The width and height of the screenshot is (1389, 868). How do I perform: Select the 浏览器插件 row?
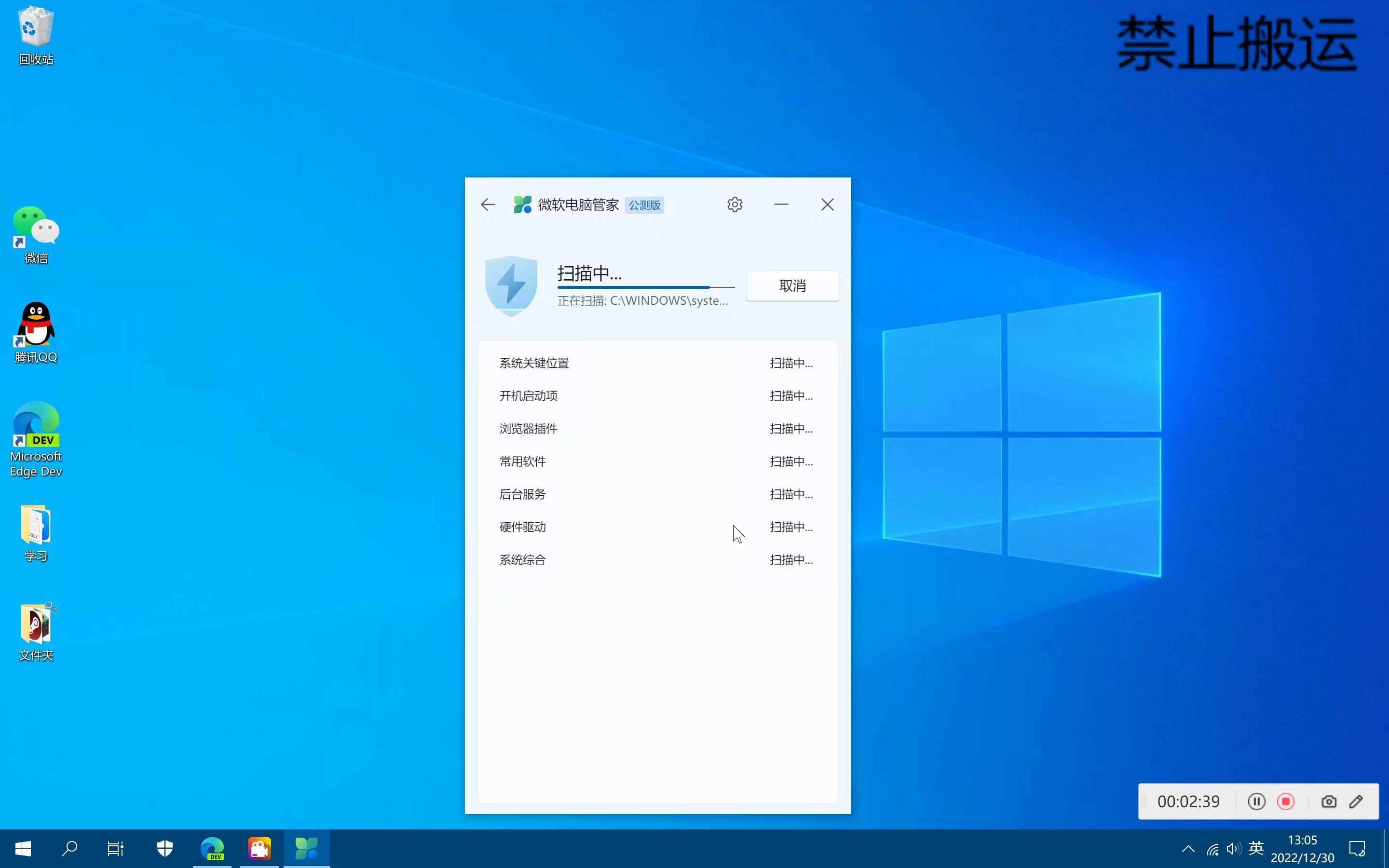pos(658,429)
